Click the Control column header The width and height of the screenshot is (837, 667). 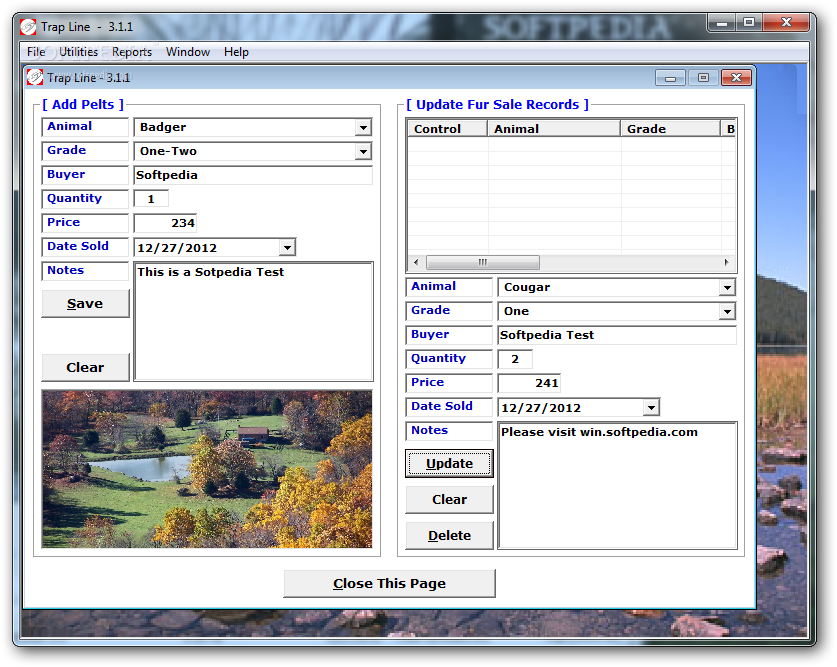click(x=447, y=129)
